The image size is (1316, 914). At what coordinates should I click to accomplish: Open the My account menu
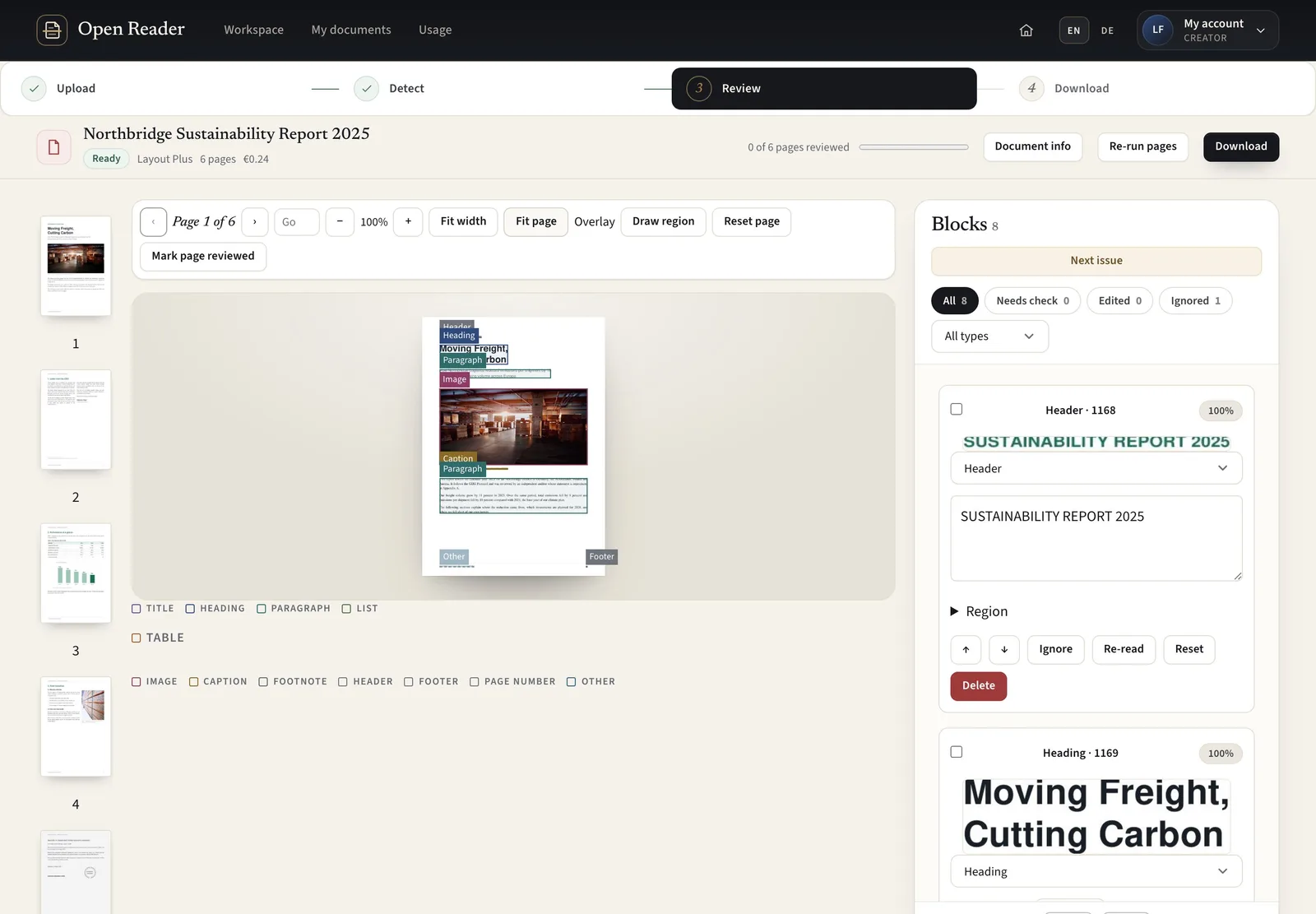pos(1207,30)
